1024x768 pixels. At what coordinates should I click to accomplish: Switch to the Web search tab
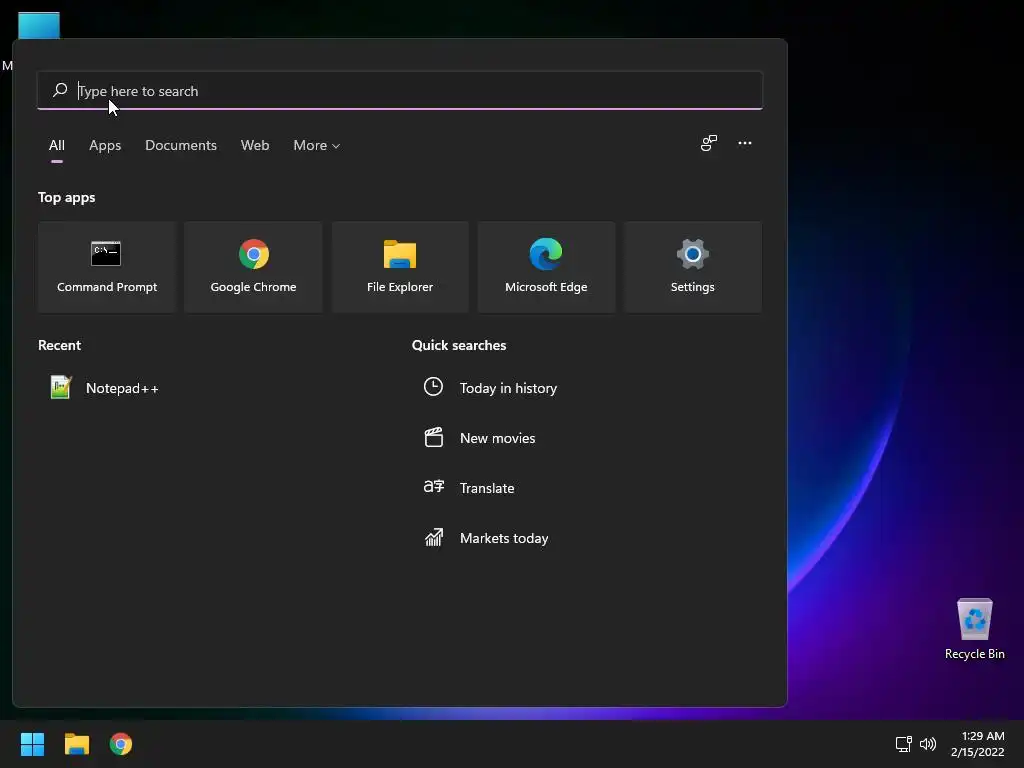click(x=255, y=145)
